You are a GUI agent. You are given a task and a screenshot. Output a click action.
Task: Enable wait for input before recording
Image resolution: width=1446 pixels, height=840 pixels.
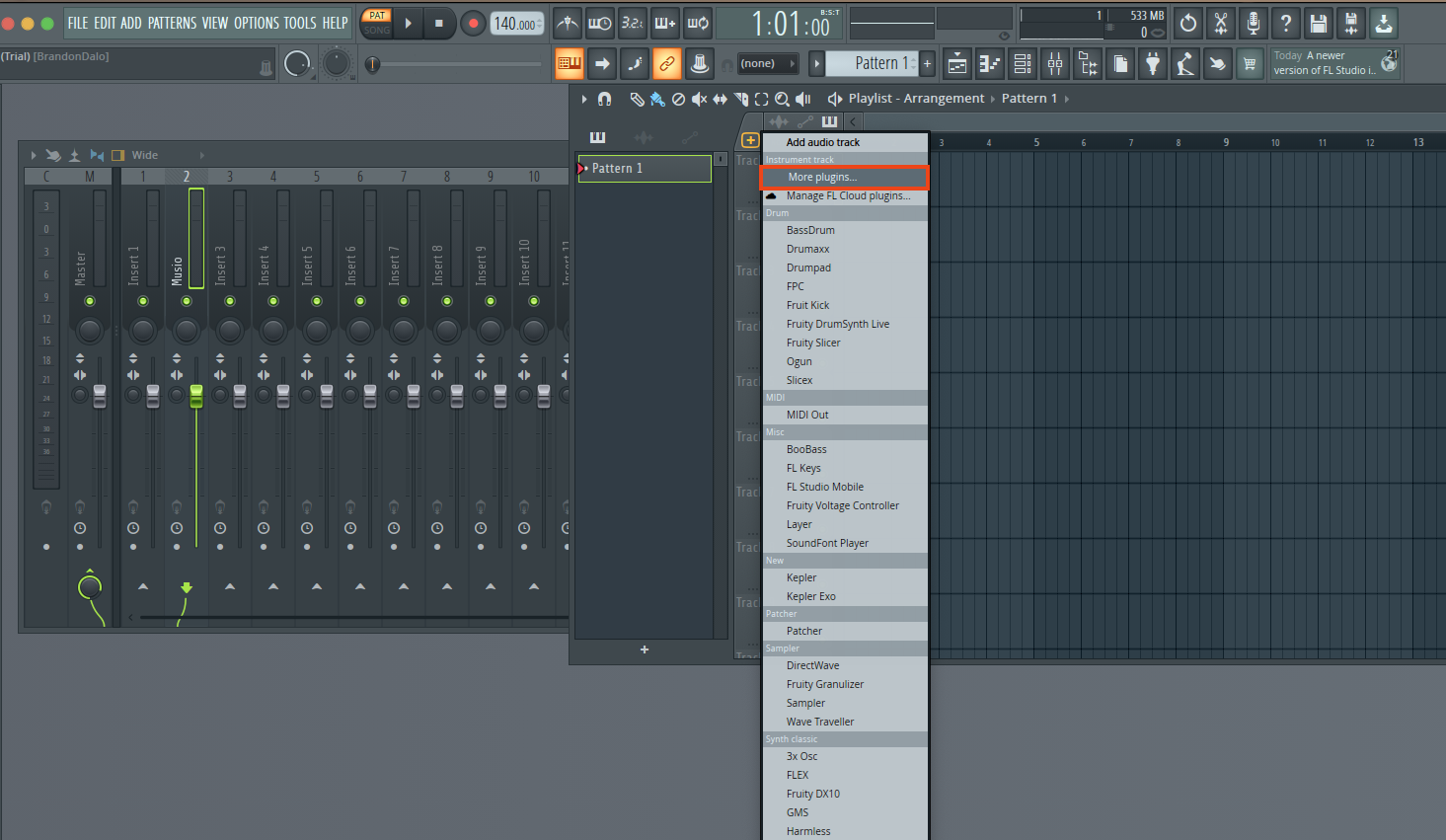[599, 23]
